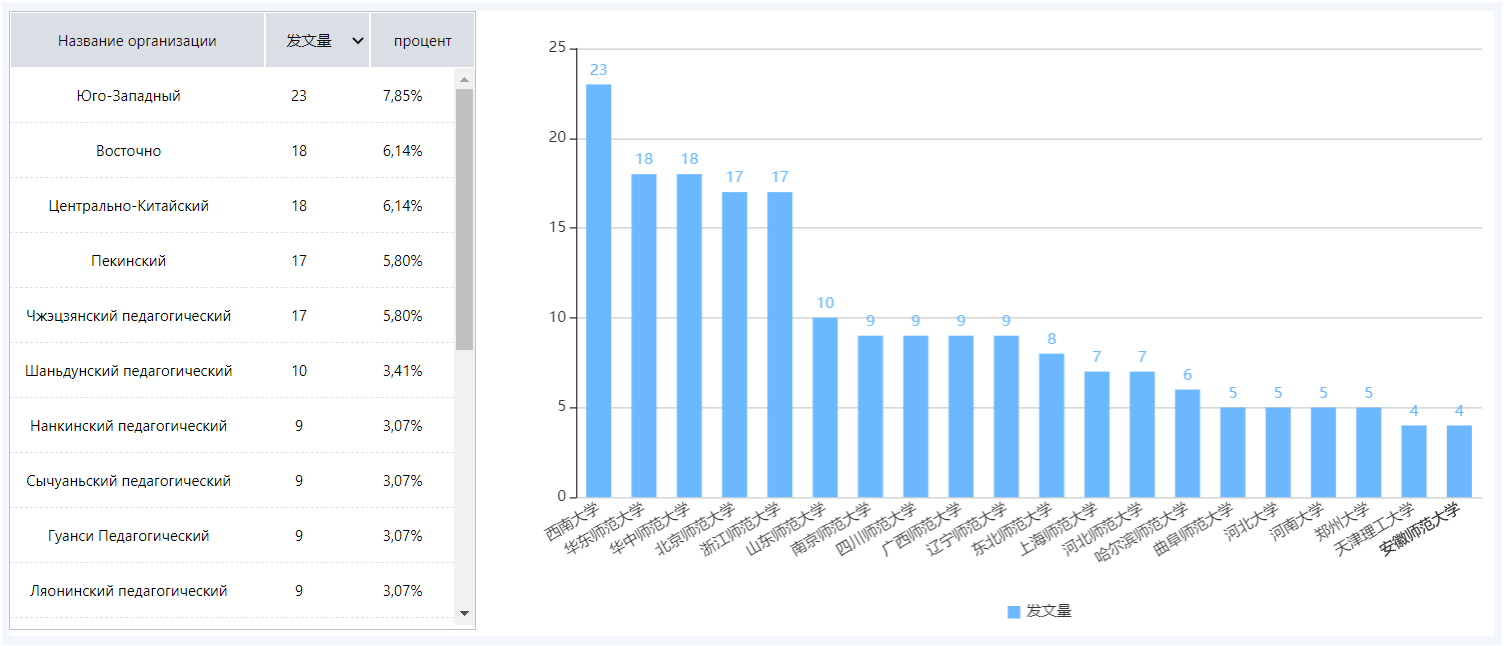Click the 东北师范大学 bar showing 8

(1051, 425)
